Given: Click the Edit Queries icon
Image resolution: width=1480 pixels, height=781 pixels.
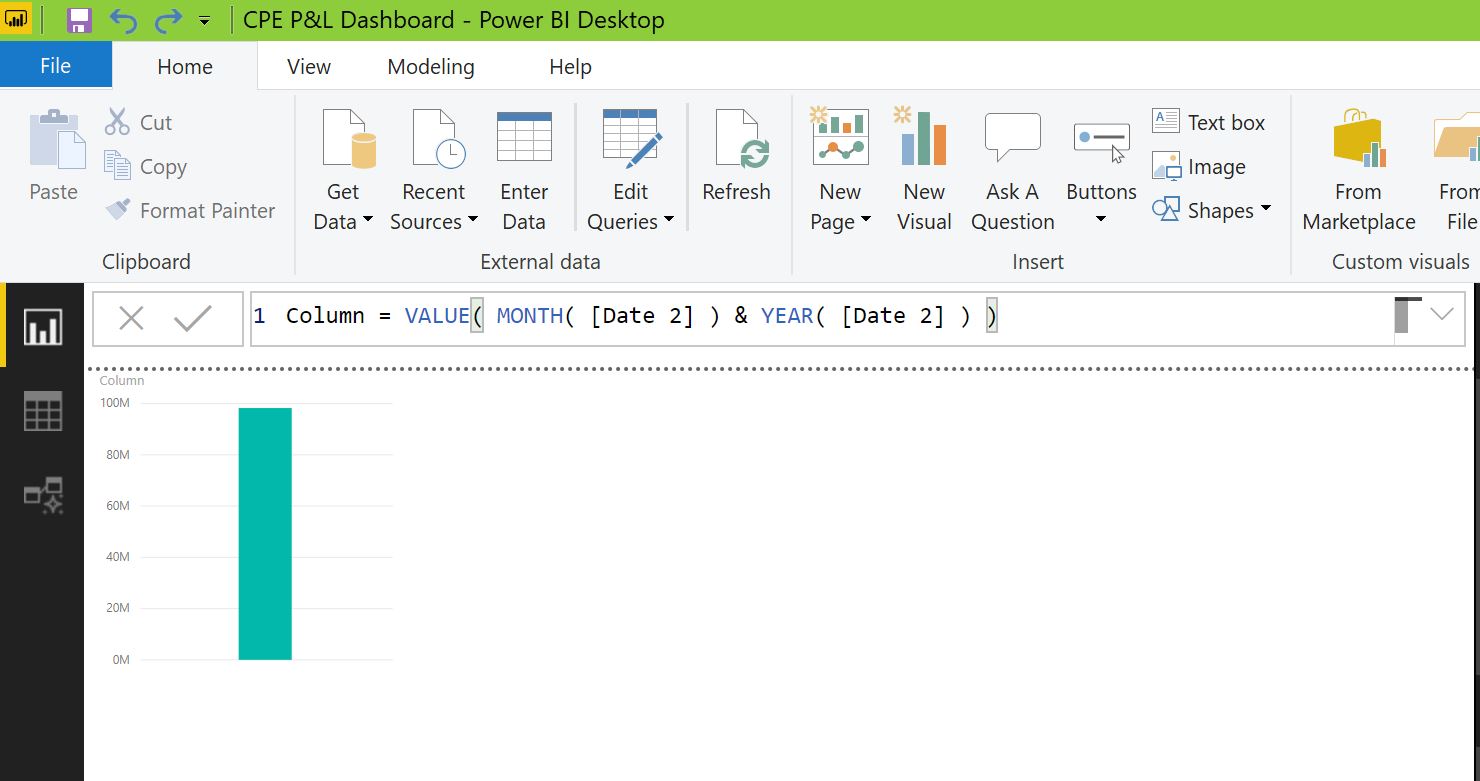Looking at the screenshot, I should tap(631, 138).
